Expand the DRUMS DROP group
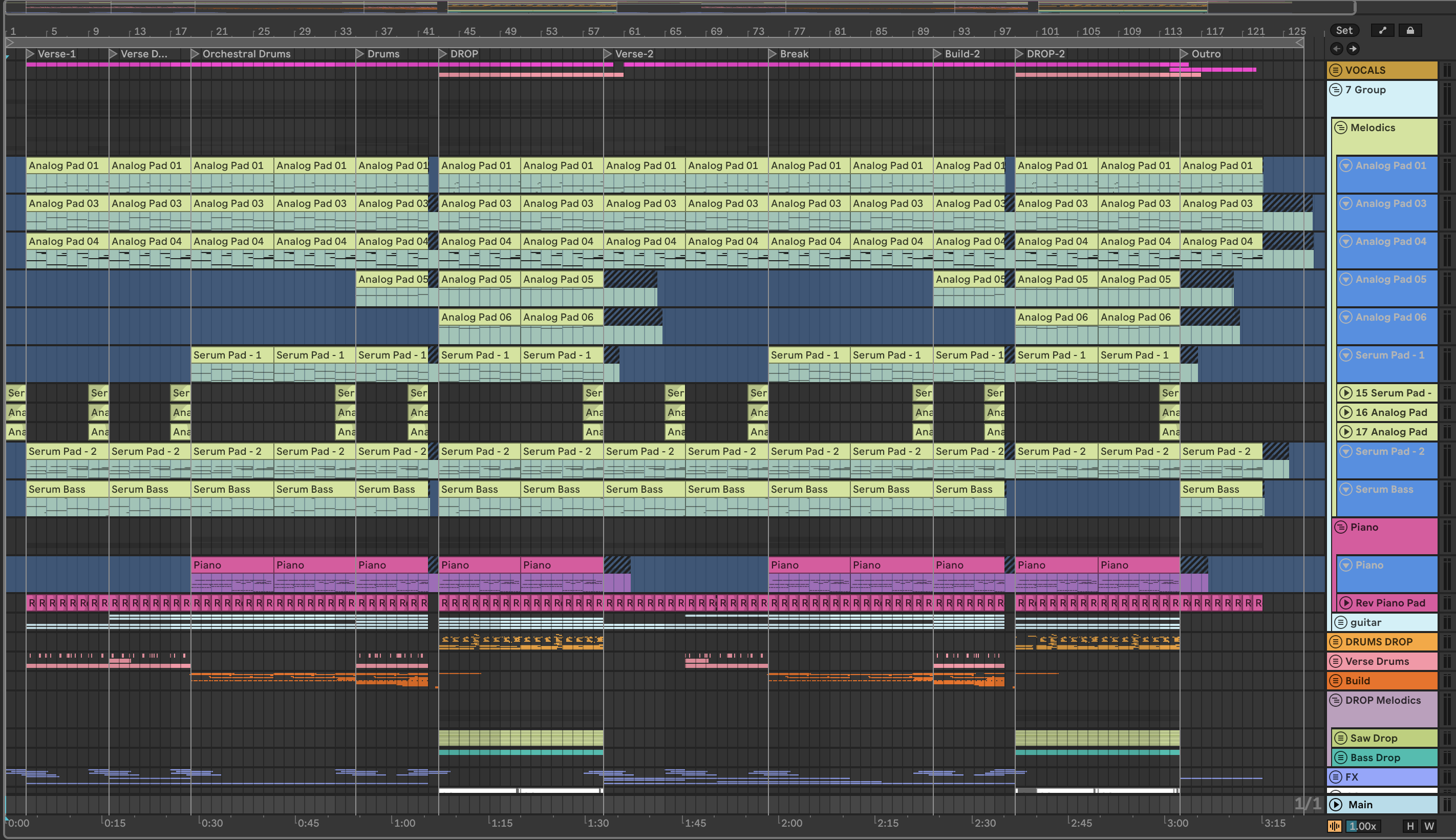 [1336, 642]
